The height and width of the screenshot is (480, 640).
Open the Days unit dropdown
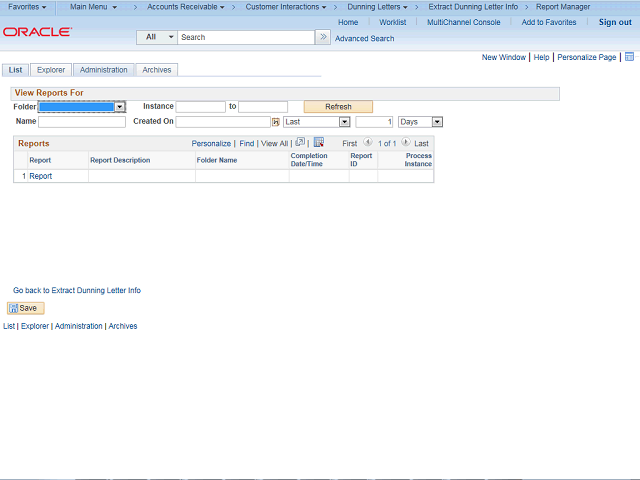(420, 122)
